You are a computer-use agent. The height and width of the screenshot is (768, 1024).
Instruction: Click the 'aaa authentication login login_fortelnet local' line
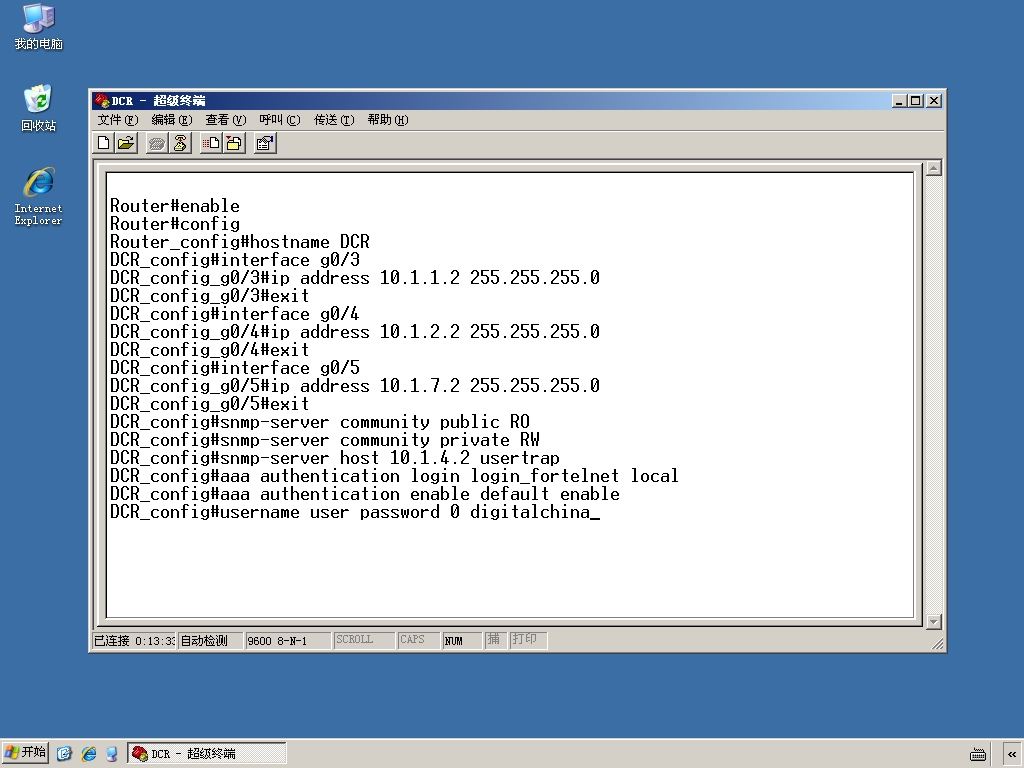click(394, 476)
